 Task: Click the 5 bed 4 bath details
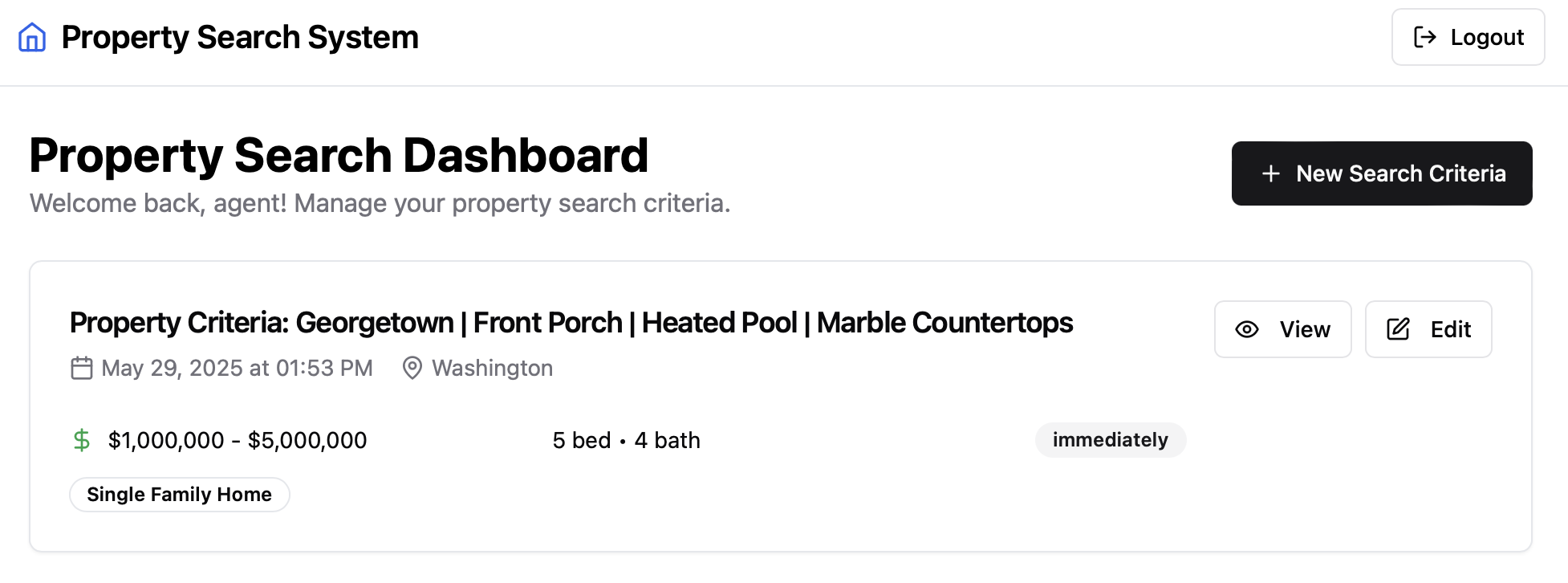pyautogui.click(x=626, y=439)
